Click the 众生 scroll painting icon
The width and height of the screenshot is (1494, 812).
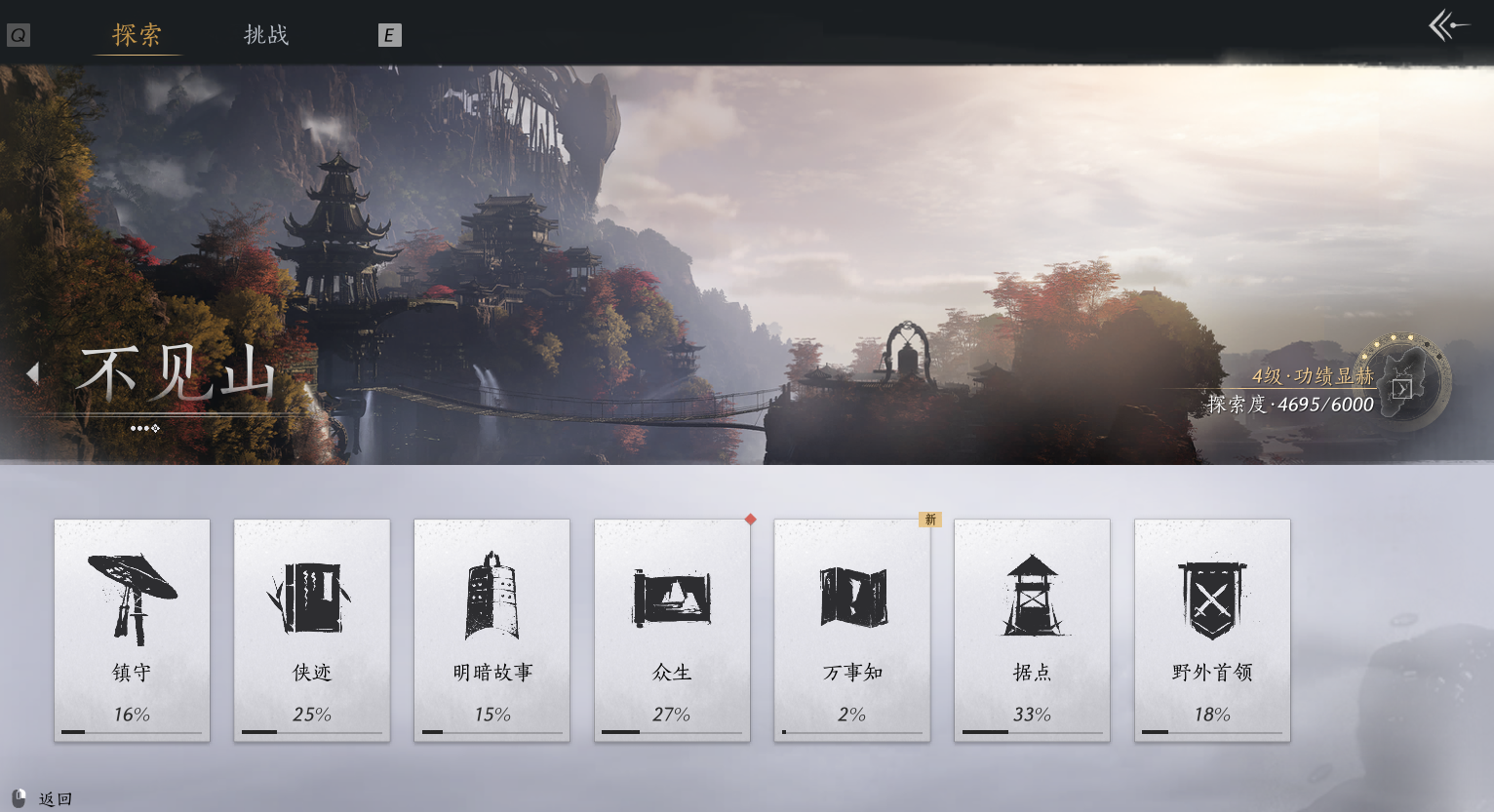coord(672,598)
